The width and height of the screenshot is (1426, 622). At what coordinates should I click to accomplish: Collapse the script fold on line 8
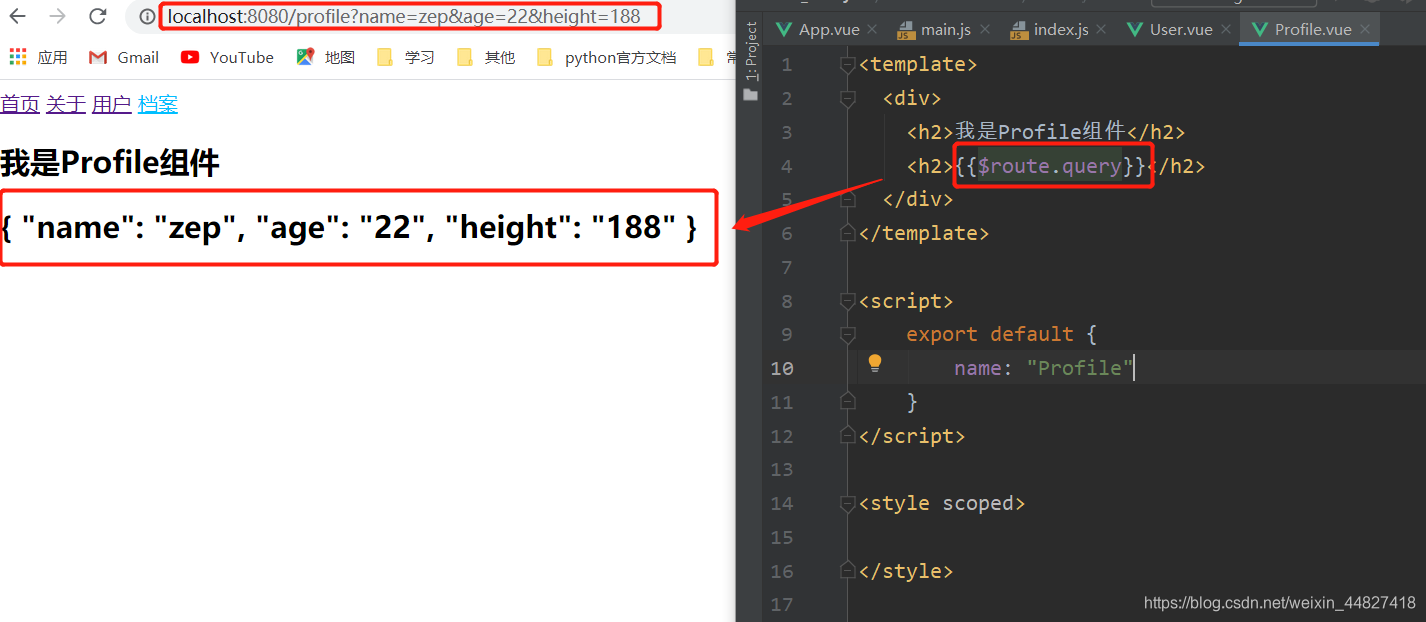(848, 301)
